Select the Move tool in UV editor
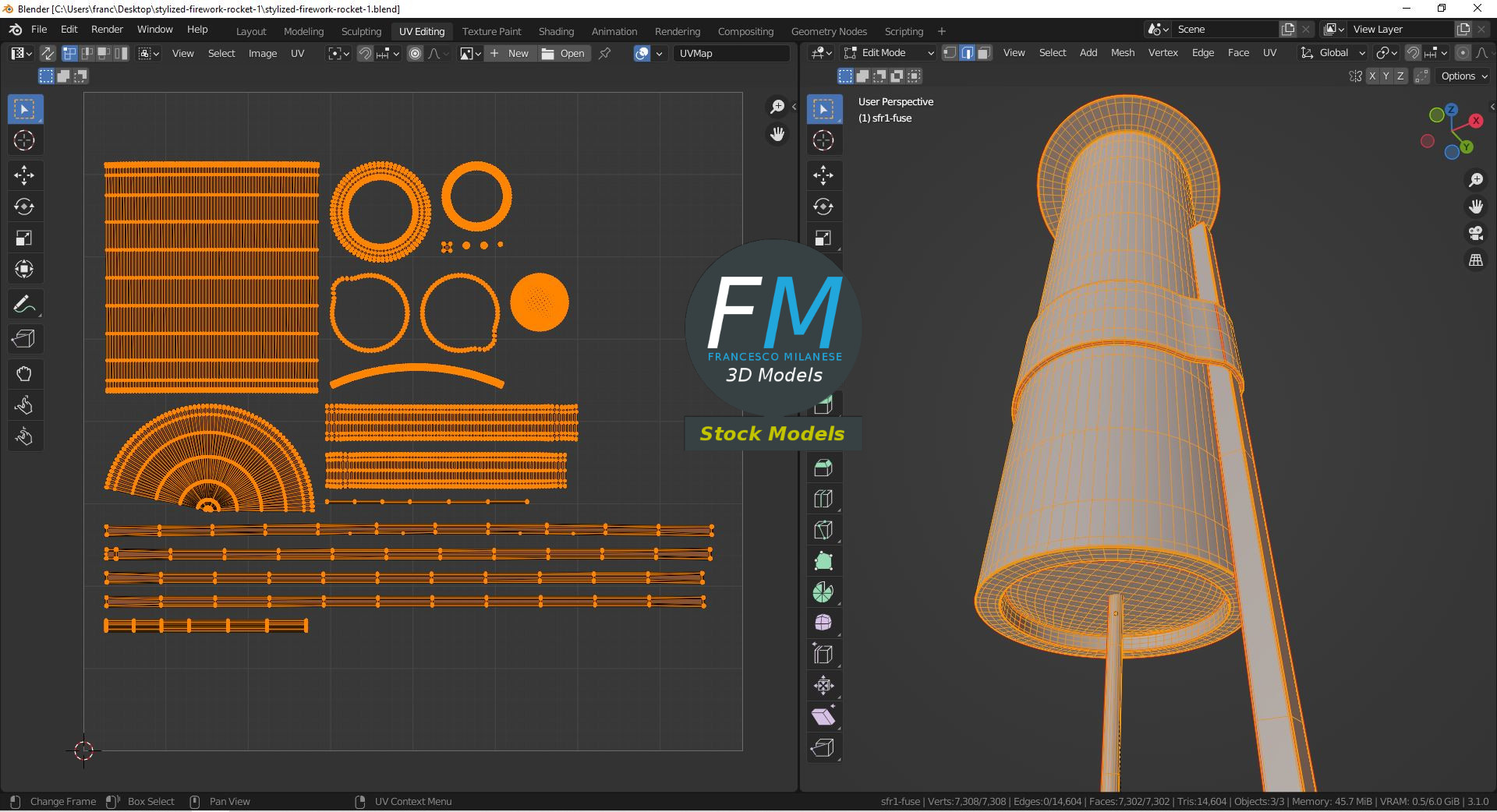Viewport: 1497px width, 812px height. (24, 175)
